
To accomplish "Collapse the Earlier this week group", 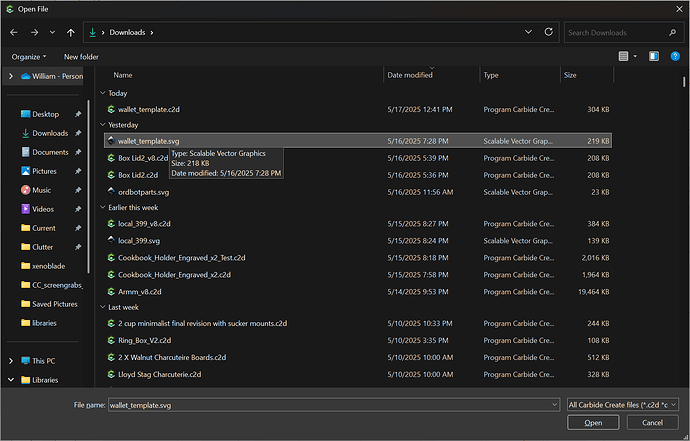I will point(103,207).
